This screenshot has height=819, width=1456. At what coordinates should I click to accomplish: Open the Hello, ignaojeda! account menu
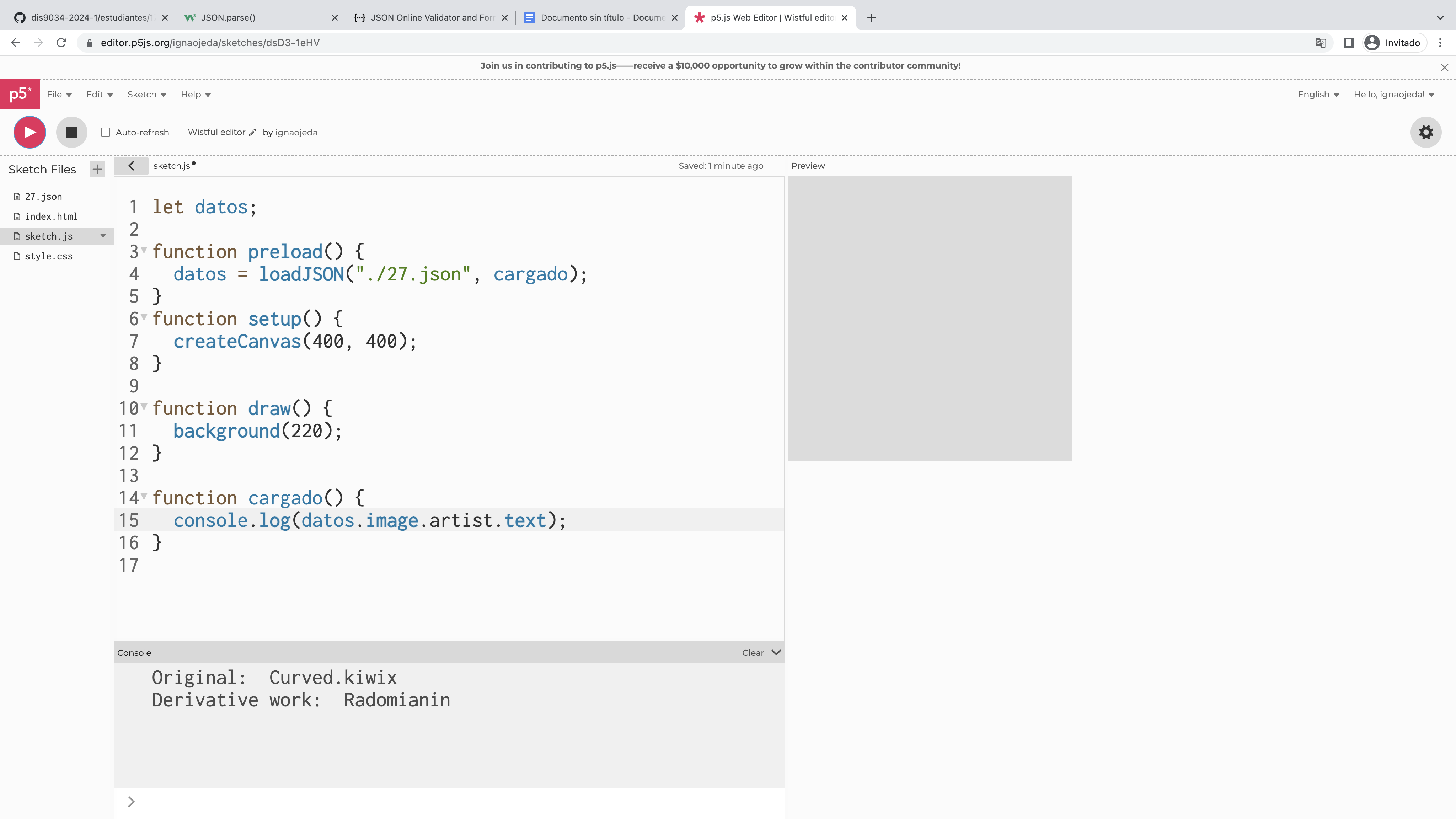click(1394, 95)
